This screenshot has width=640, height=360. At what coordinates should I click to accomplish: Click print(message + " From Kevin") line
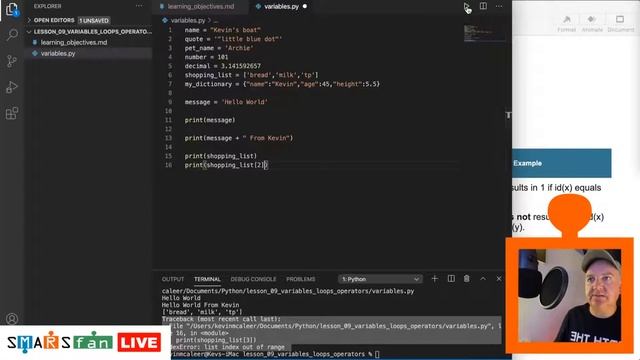click(239, 138)
